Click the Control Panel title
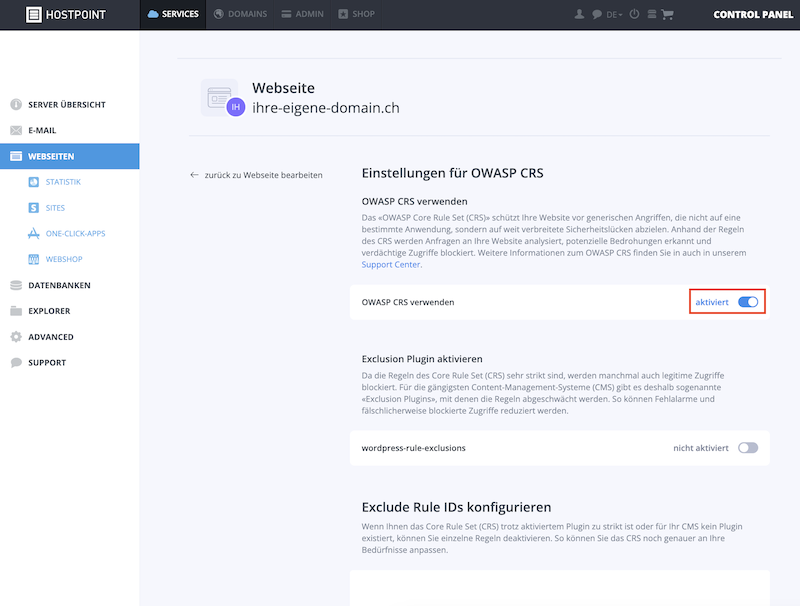The height and width of the screenshot is (606, 800). pos(753,14)
